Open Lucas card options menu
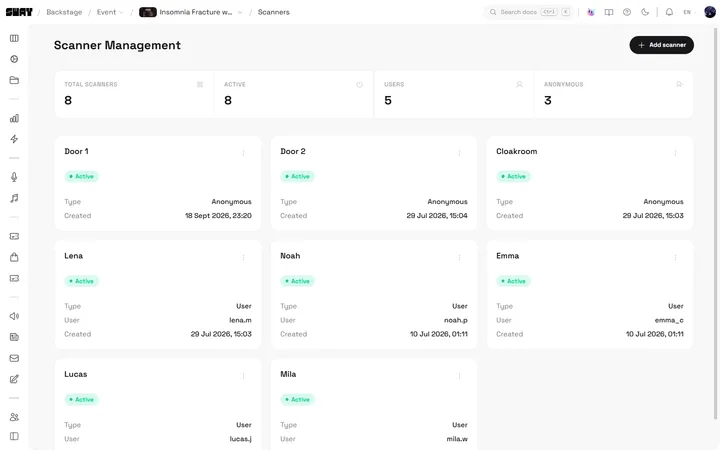The image size is (720, 450). [x=243, y=376]
